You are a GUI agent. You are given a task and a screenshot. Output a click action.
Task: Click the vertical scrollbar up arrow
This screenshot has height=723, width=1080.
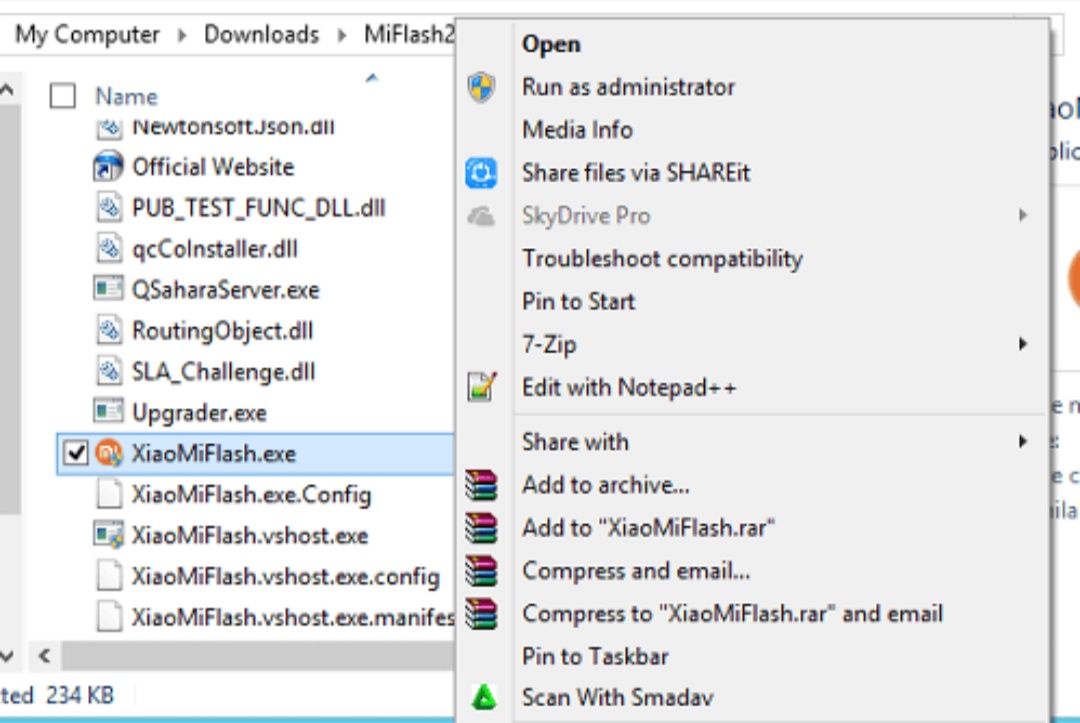coord(7,90)
